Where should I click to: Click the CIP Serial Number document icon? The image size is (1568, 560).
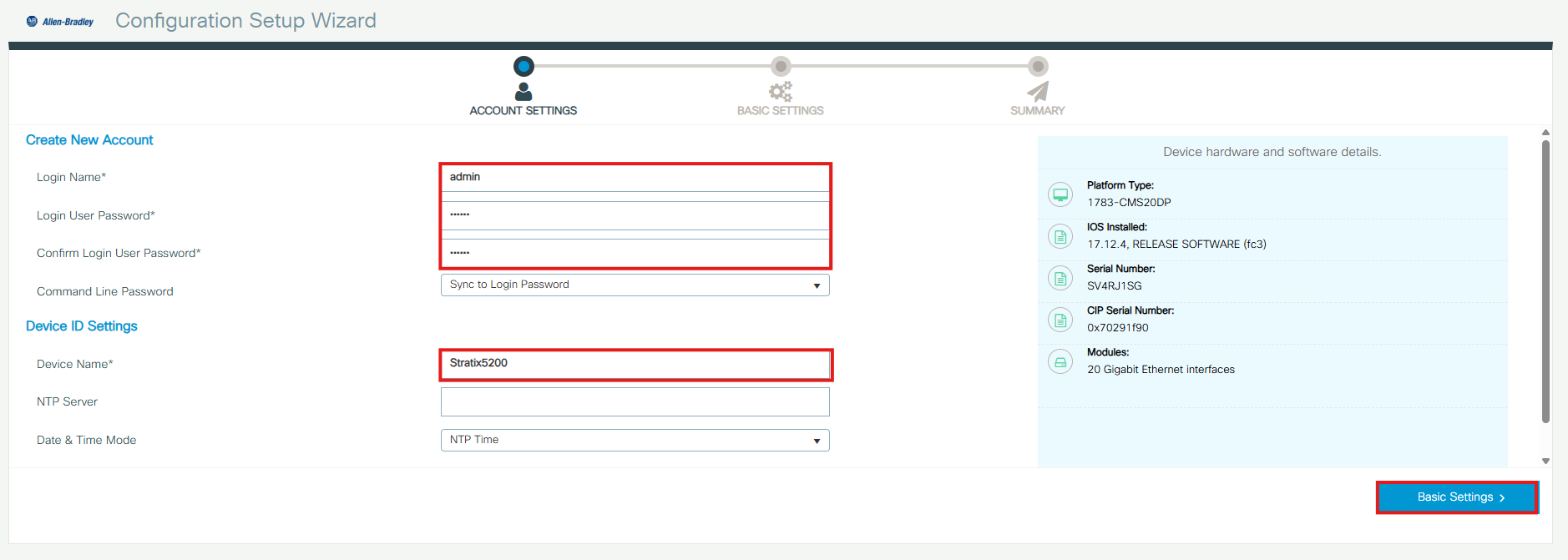(1060, 320)
